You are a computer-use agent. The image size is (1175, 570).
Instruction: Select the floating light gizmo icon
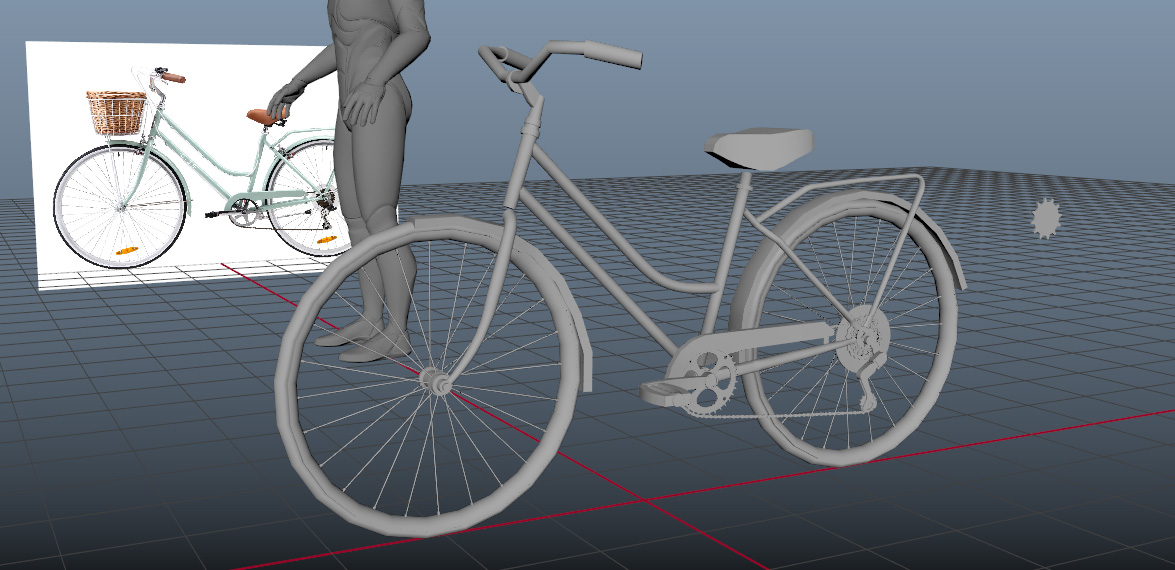(1046, 218)
